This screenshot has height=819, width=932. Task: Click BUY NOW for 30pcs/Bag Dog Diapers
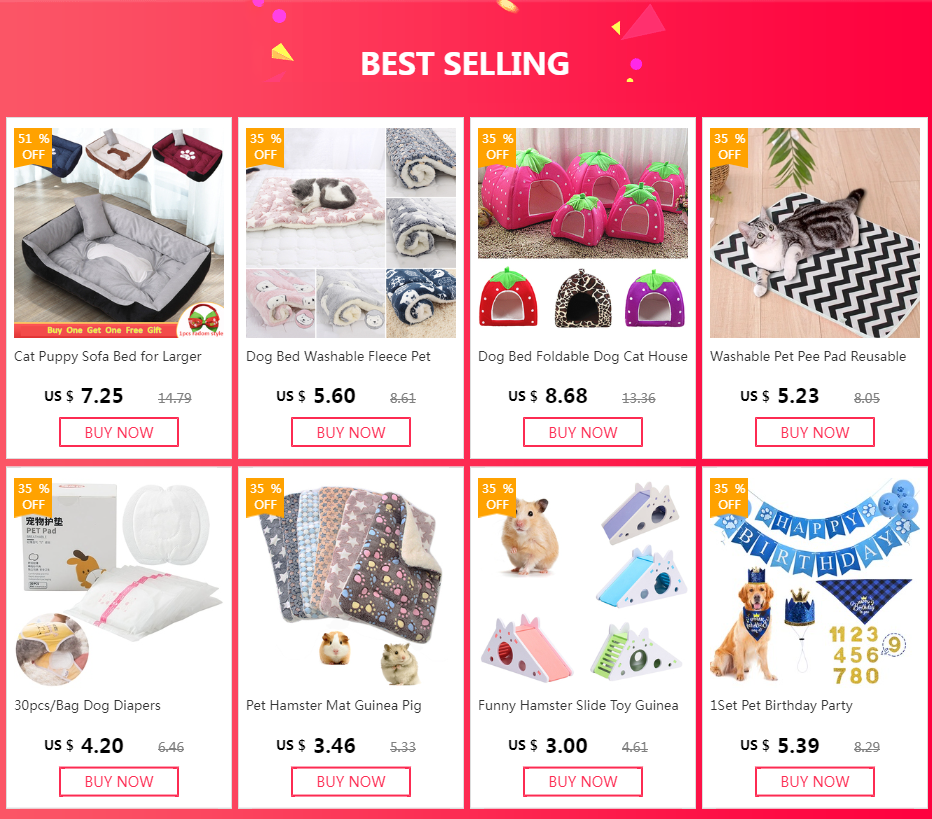[119, 782]
